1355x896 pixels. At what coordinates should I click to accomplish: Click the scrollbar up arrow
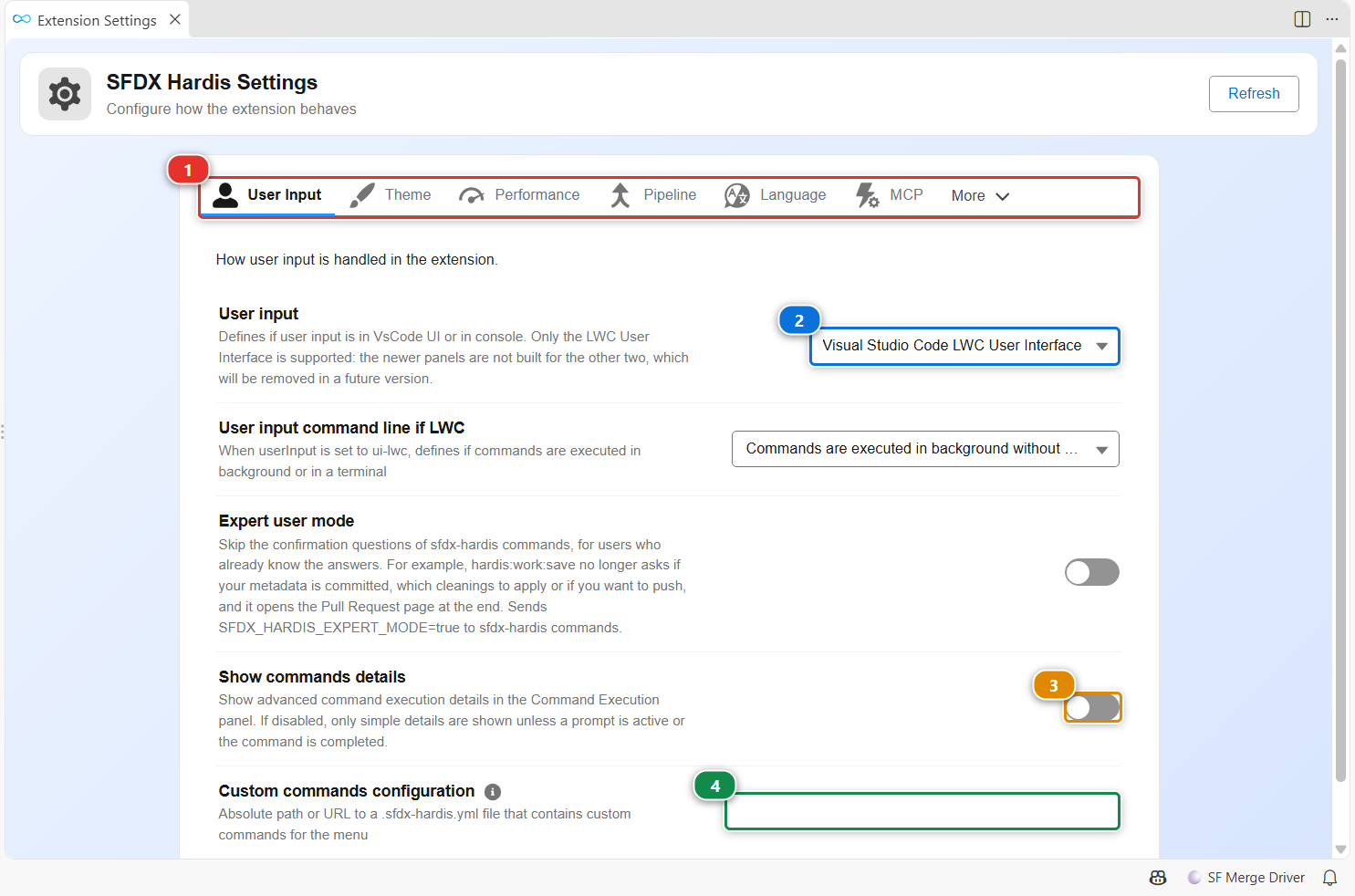click(x=1340, y=48)
